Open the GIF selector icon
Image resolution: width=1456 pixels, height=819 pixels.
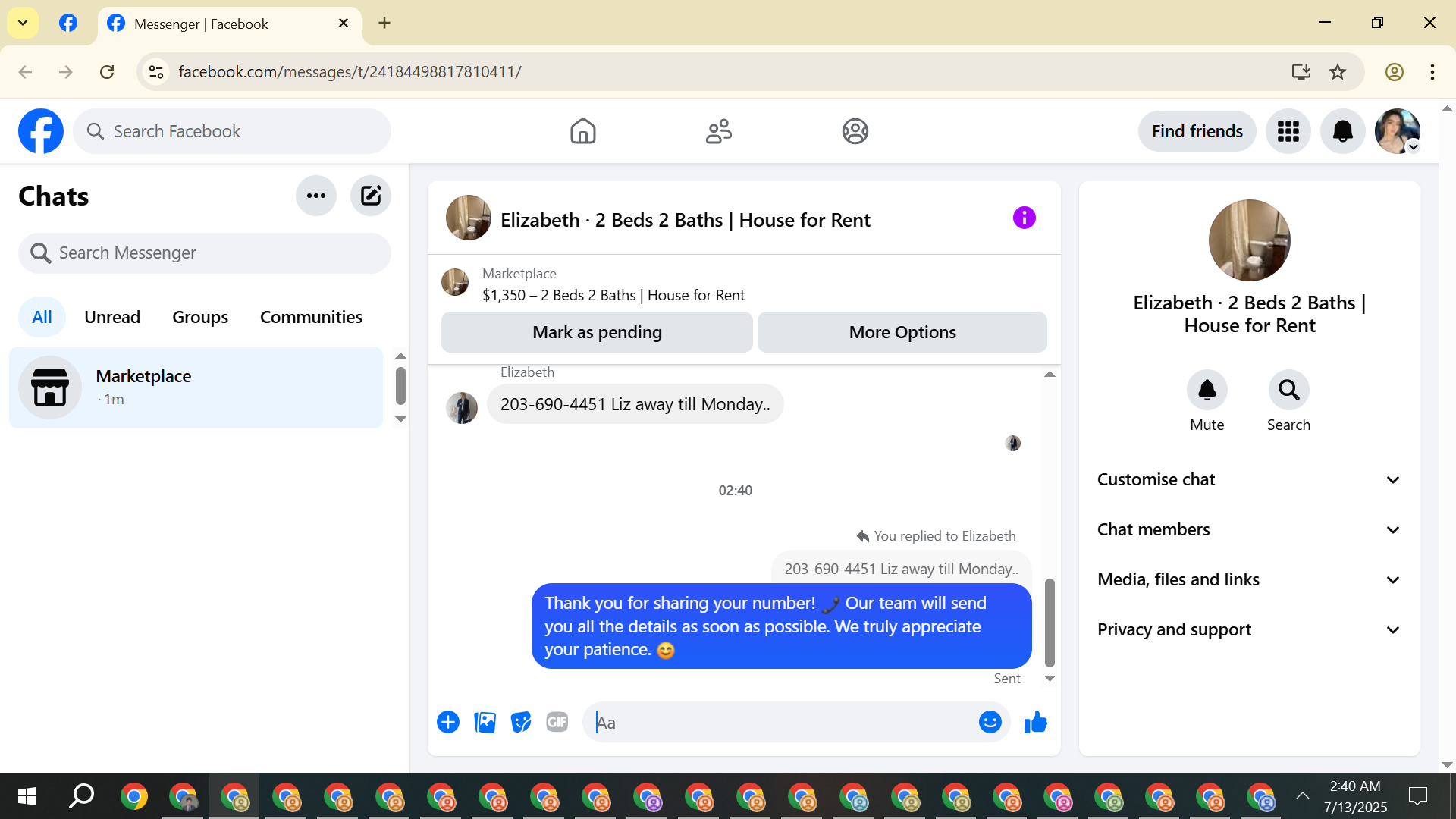point(557,723)
